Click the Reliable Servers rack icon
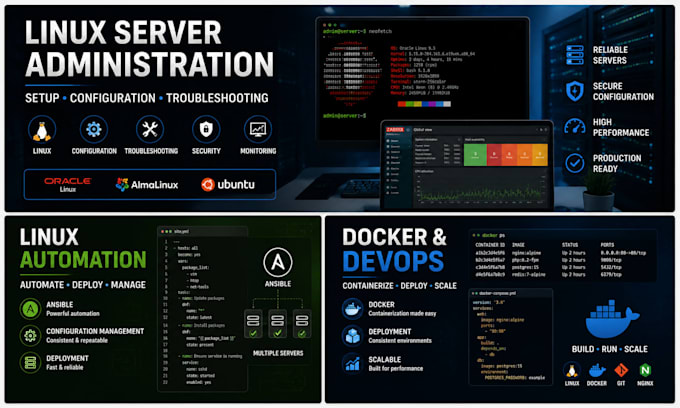Image resolution: width=680 pixels, height=408 pixels. (x=575, y=55)
